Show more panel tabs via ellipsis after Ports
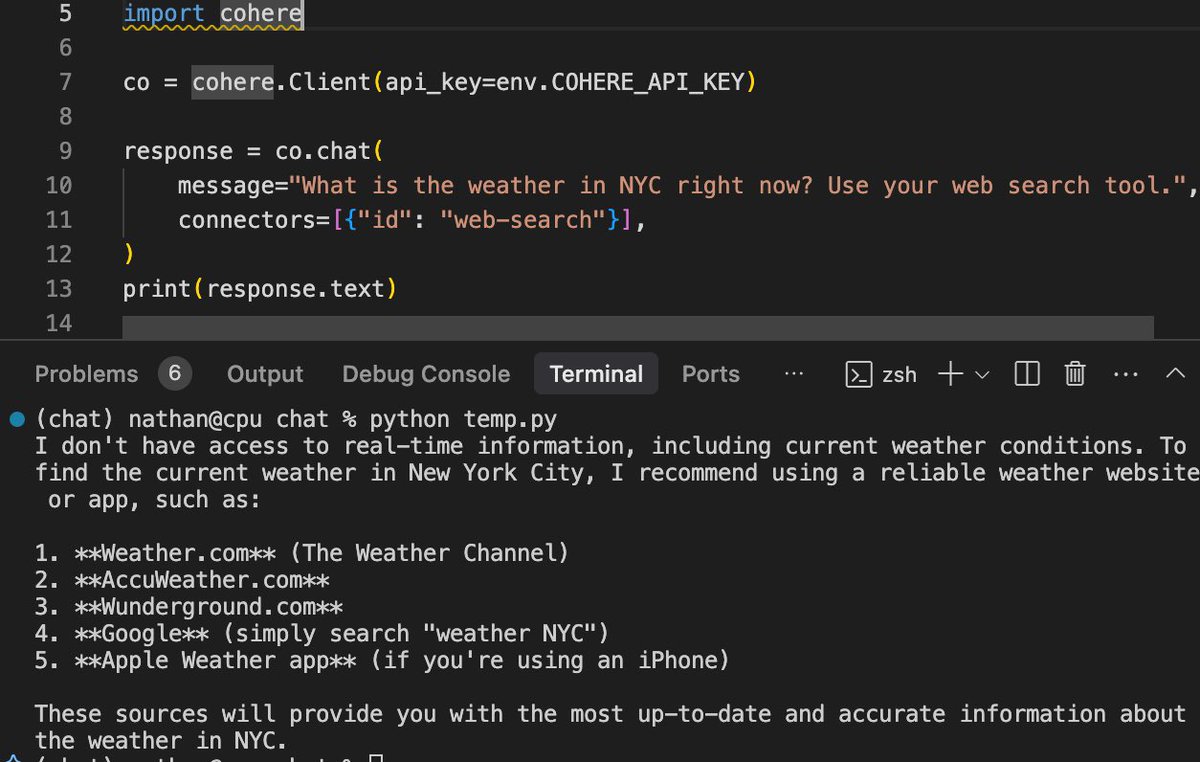Image resolution: width=1200 pixels, height=762 pixels. (x=794, y=374)
